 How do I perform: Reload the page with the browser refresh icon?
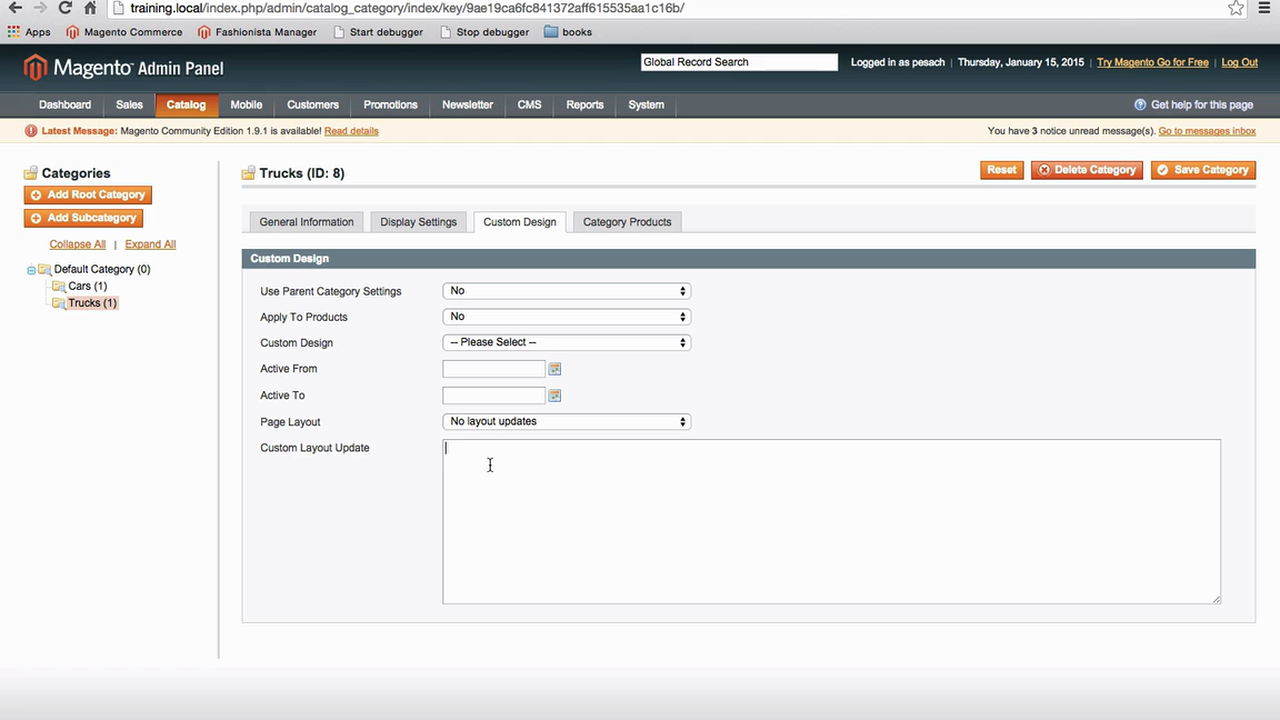click(64, 8)
